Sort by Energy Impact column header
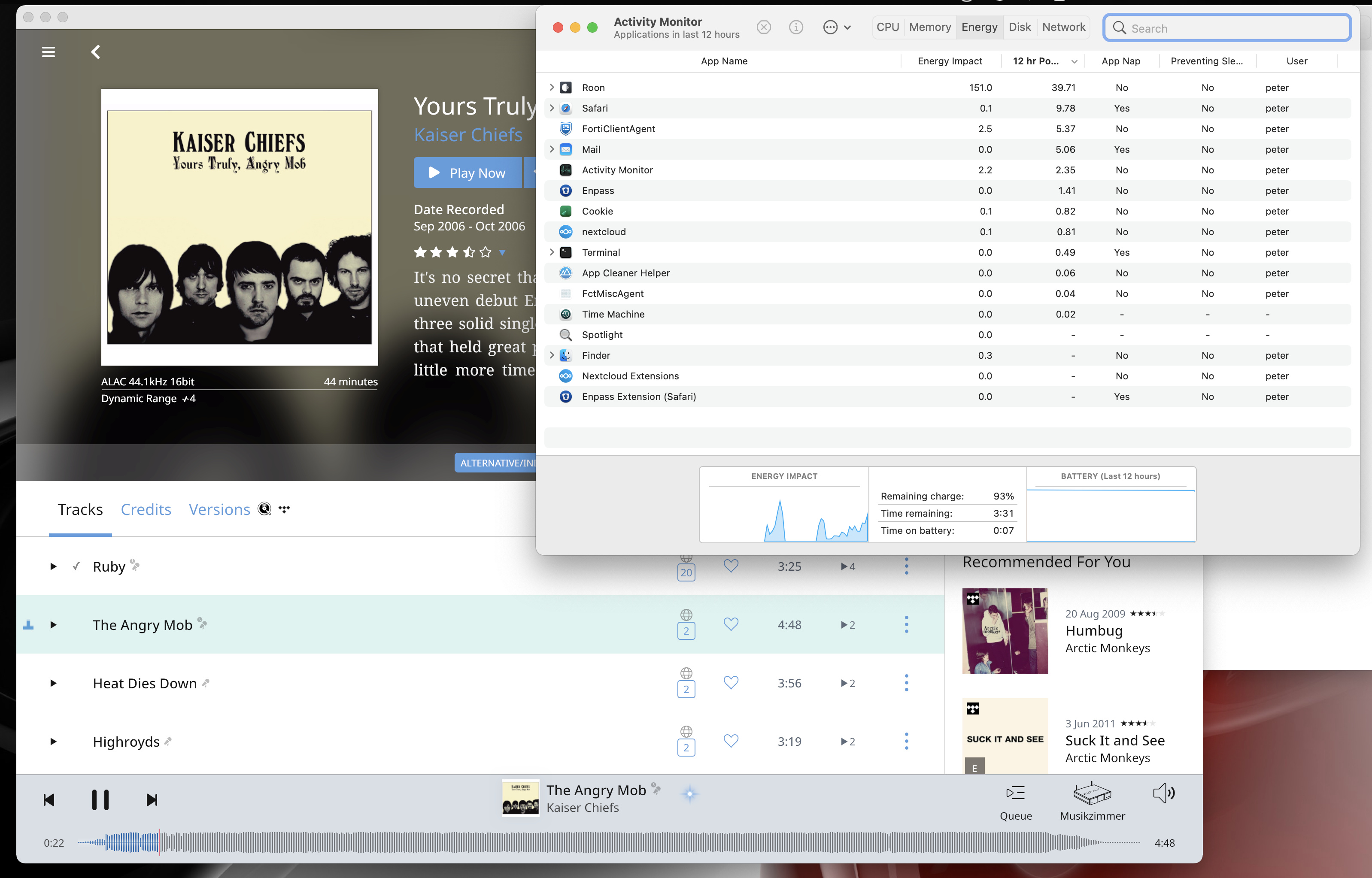The width and height of the screenshot is (1372, 878). click(x=950, y=61)
